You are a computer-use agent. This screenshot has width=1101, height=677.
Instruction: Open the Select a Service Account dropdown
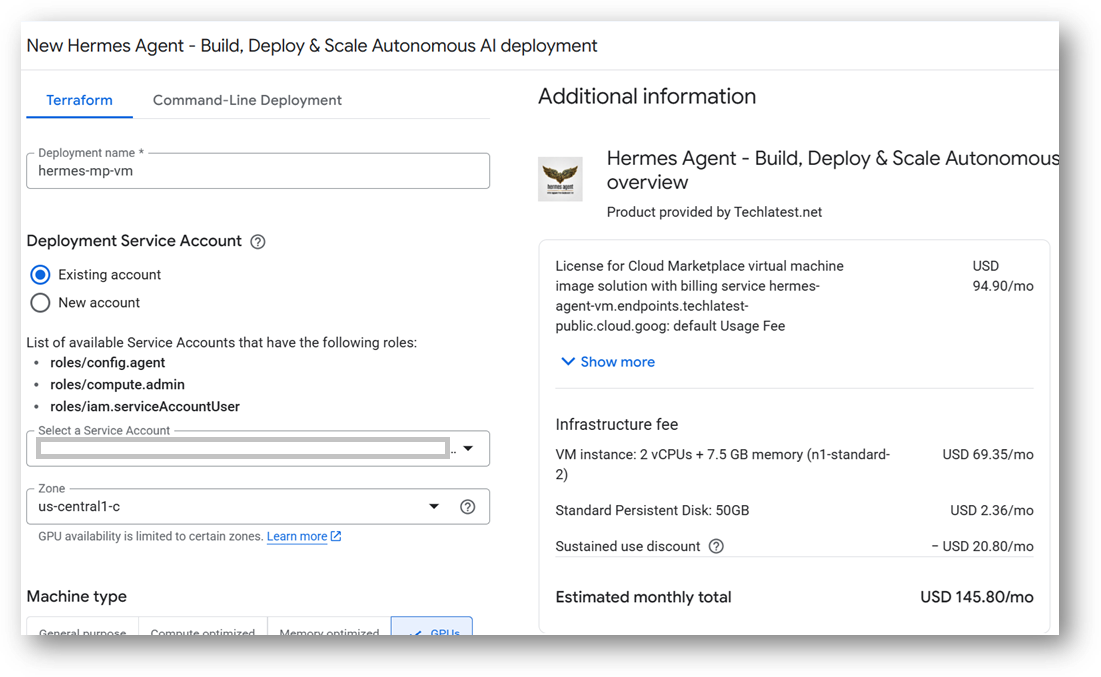(258, 448)
